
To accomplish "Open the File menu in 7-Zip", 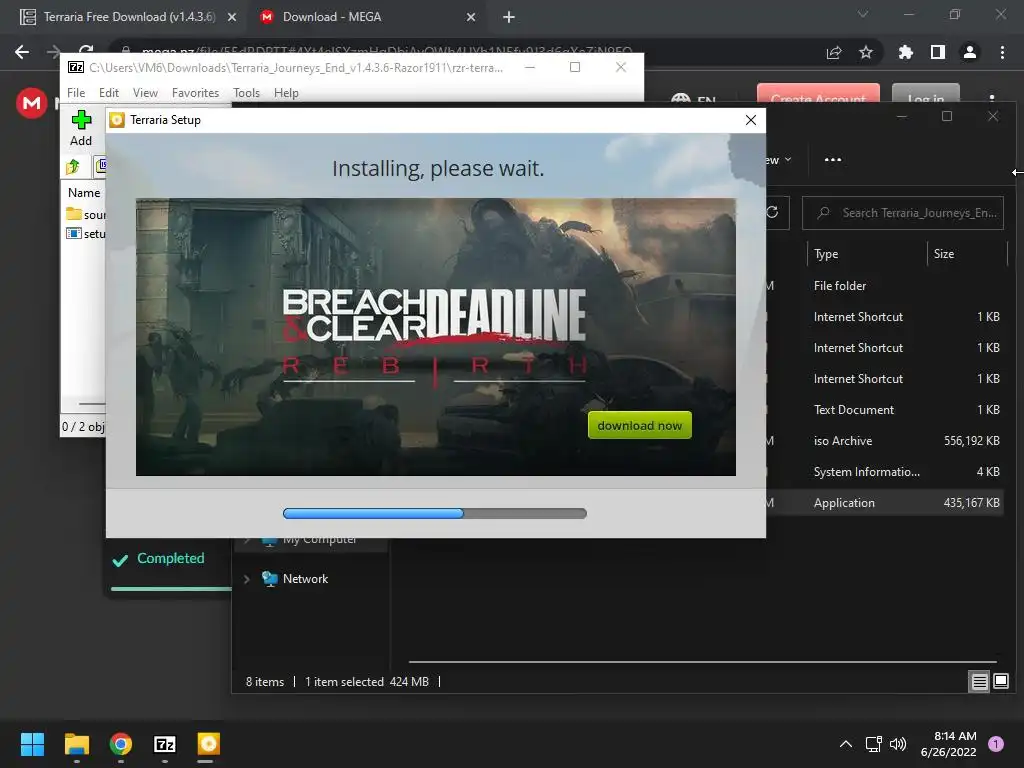I will 76,93.
